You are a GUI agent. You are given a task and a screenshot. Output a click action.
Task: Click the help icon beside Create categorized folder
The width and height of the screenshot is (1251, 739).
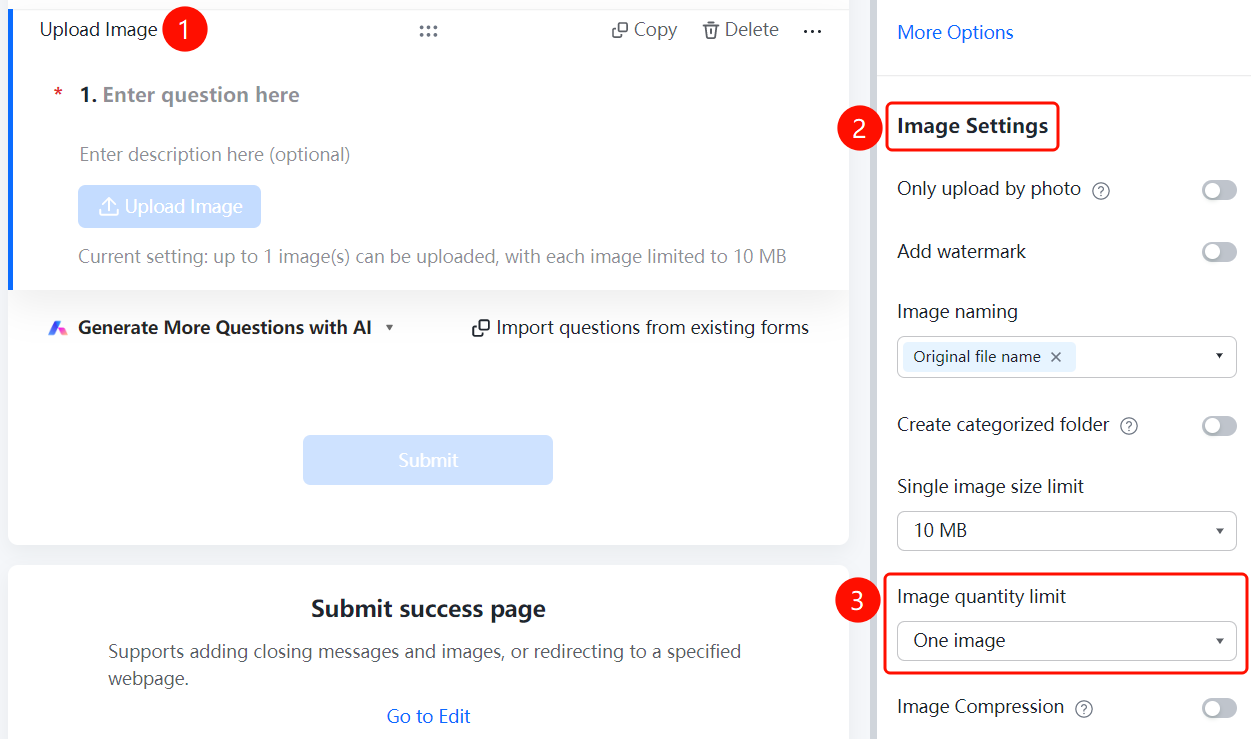(1129, 426)
